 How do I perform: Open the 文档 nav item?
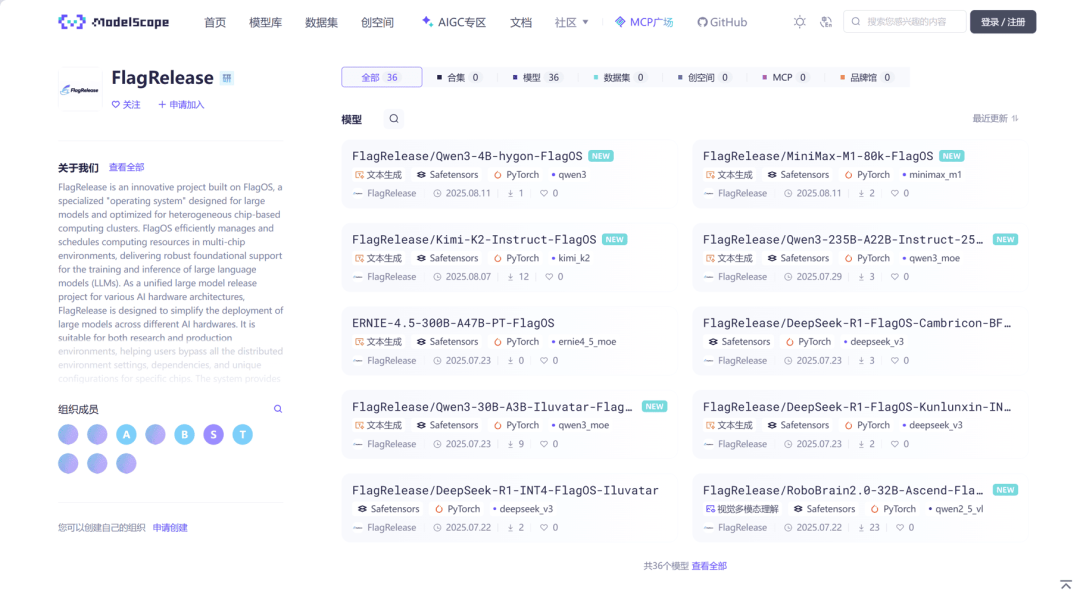pos(521,22)
